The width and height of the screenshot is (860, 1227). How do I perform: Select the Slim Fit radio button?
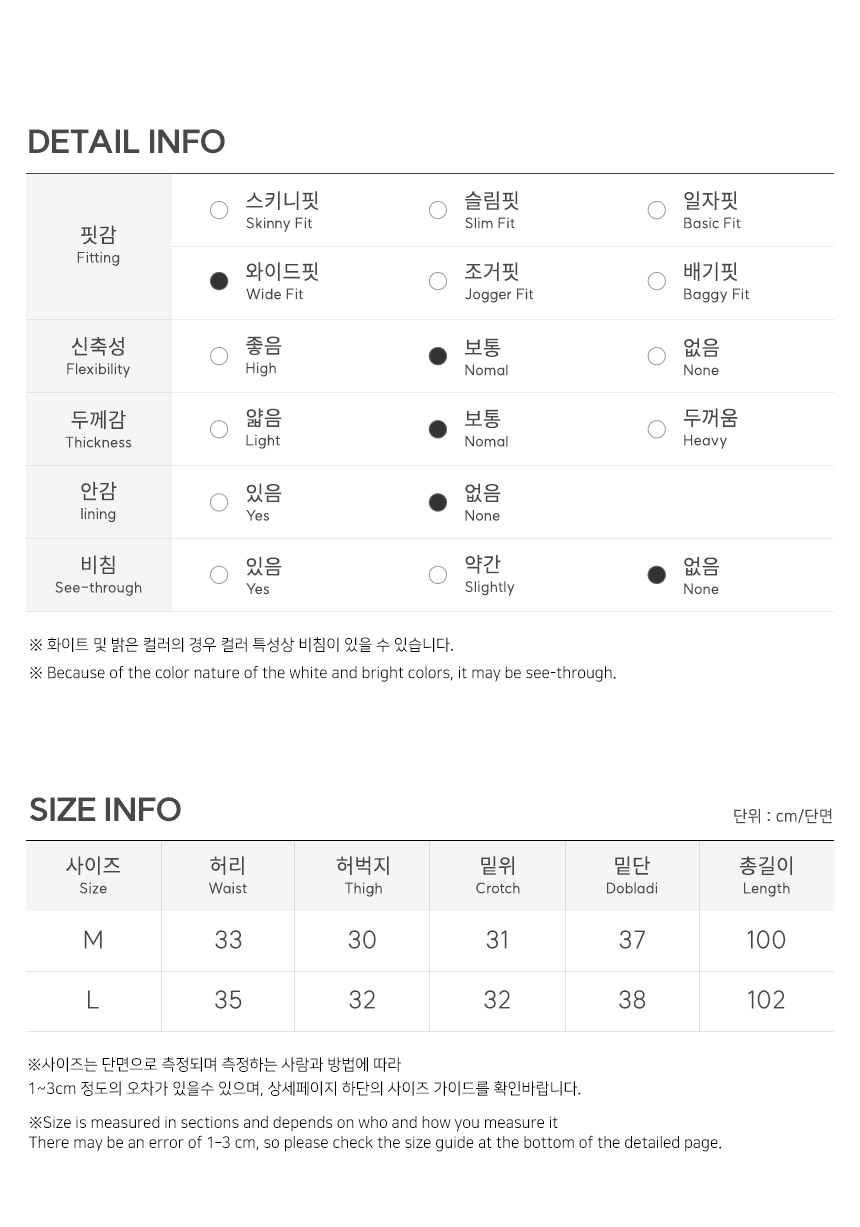438,210
